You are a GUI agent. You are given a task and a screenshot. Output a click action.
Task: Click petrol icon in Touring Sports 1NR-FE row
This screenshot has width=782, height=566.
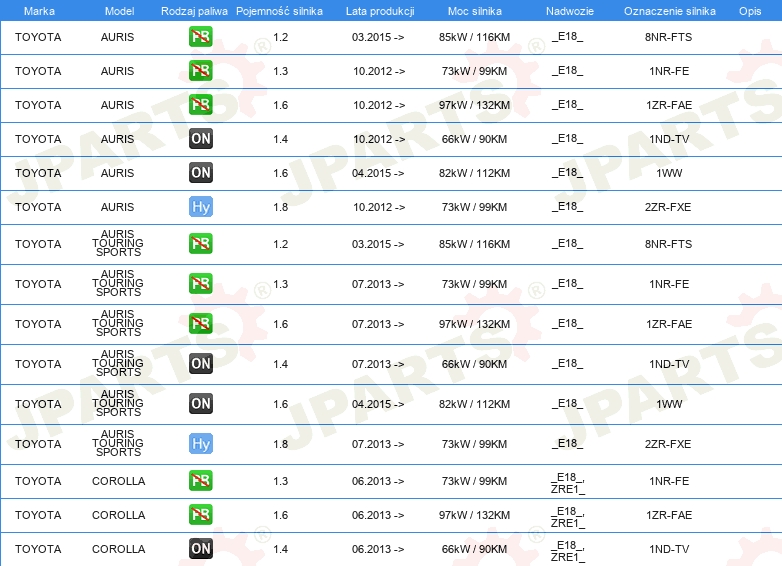click(200, 284)
